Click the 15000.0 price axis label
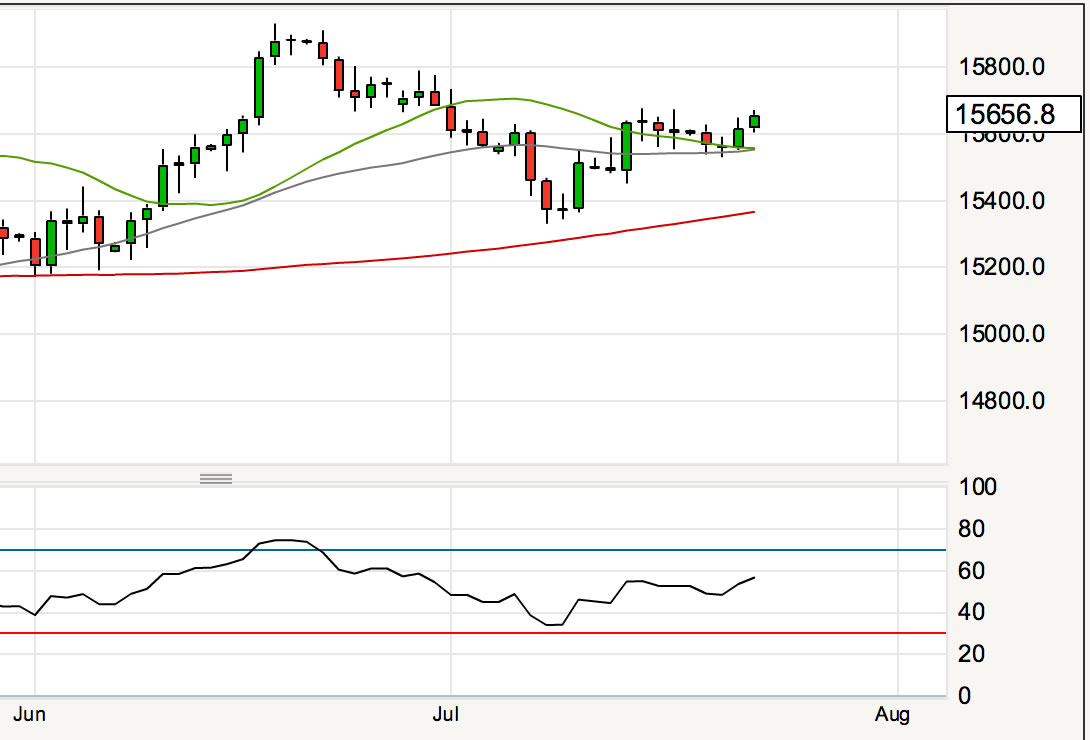The height and width of the screenshot is (740, 1090). click(x=1002, y=333)
